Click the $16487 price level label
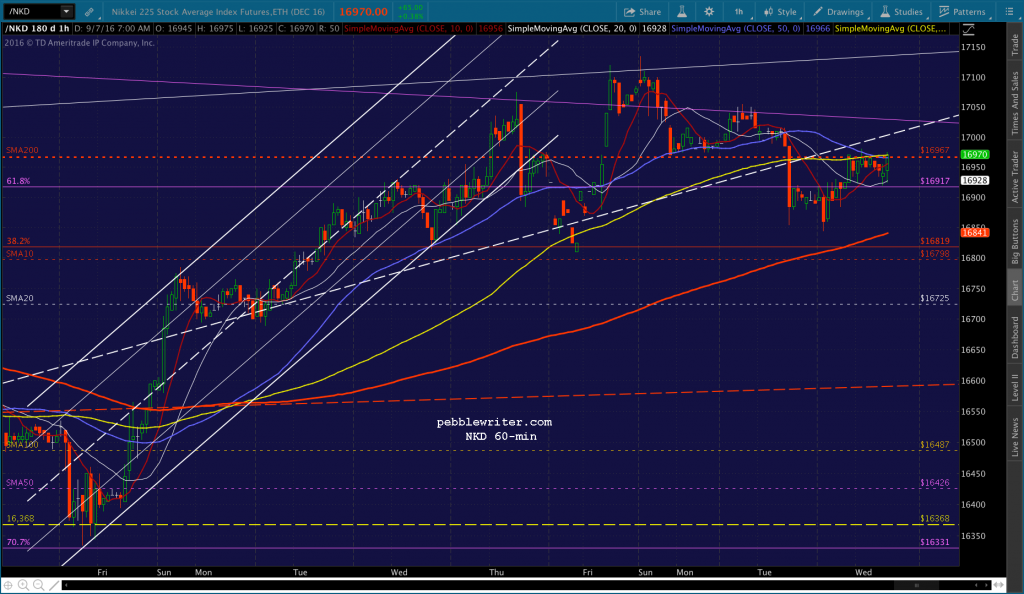The width and height of the screenshot is (1024, 594). [x=935, y=445]
